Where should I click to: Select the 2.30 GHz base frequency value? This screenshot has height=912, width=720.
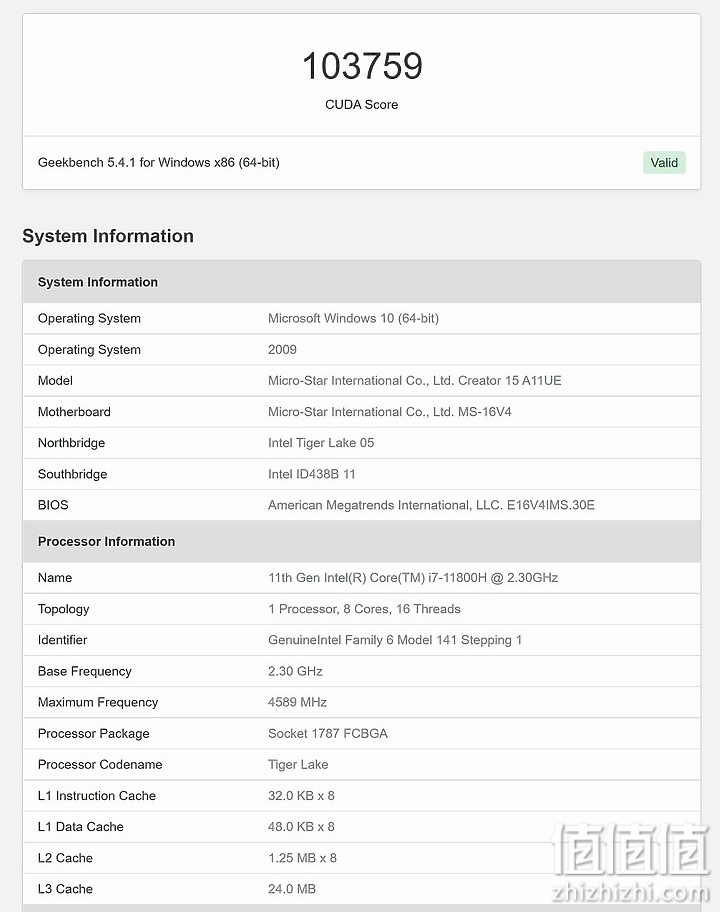295,671
